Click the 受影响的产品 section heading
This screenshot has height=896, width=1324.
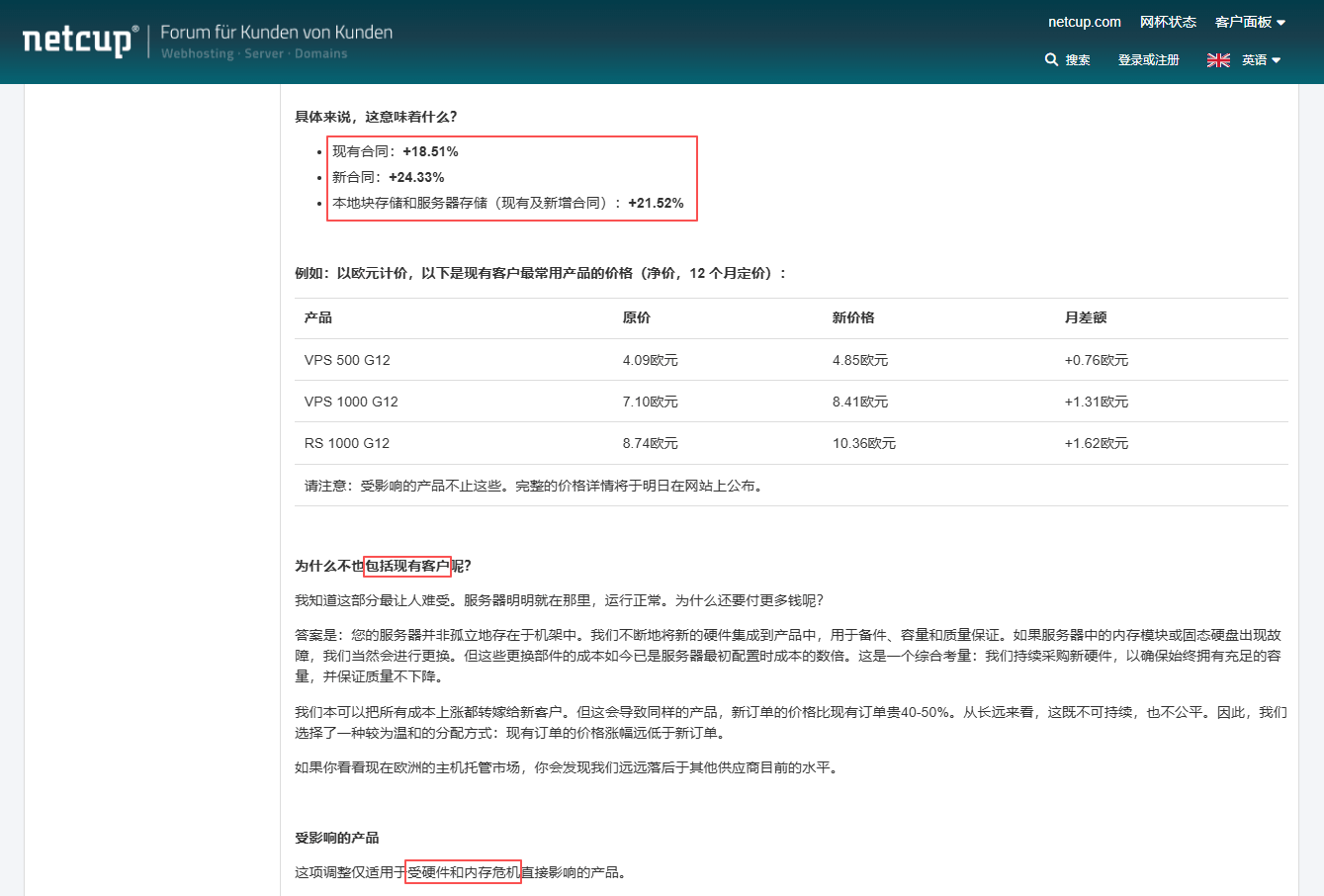click(x=336, y=838)
